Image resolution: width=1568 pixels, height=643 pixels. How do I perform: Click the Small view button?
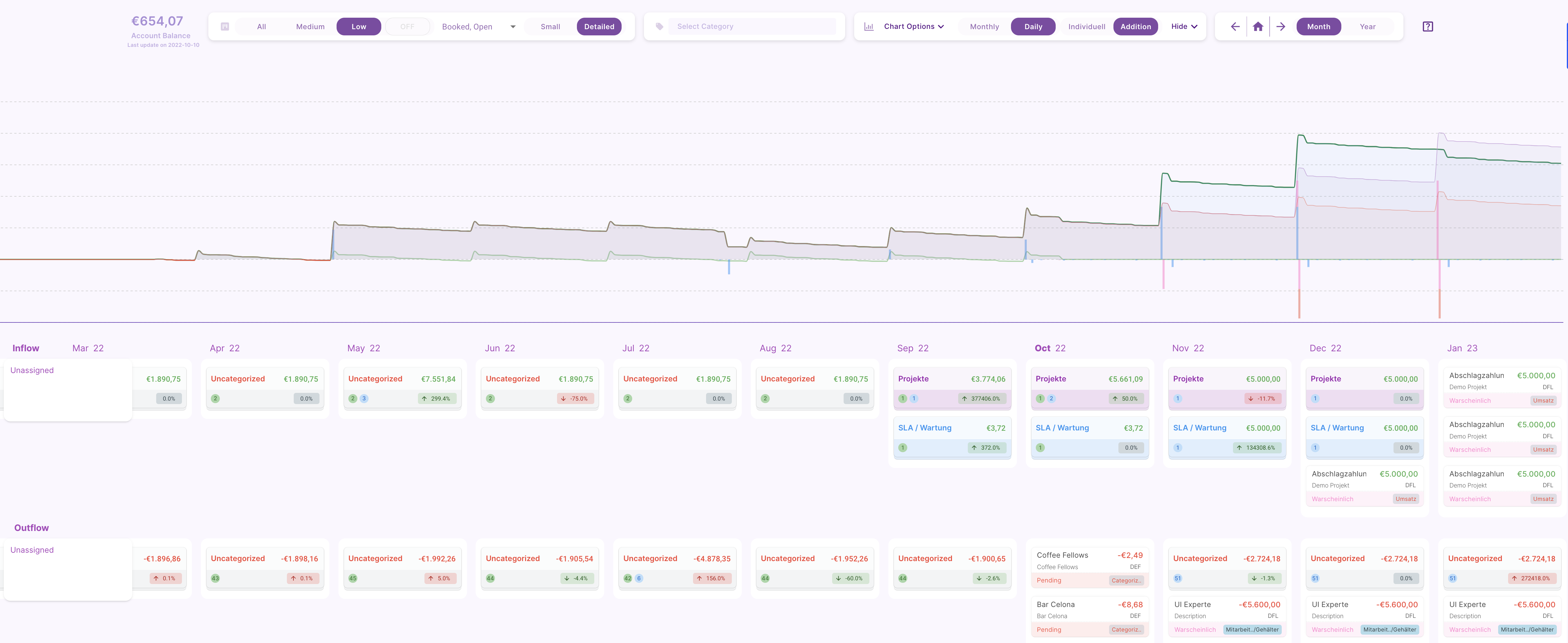click(550, 27)
